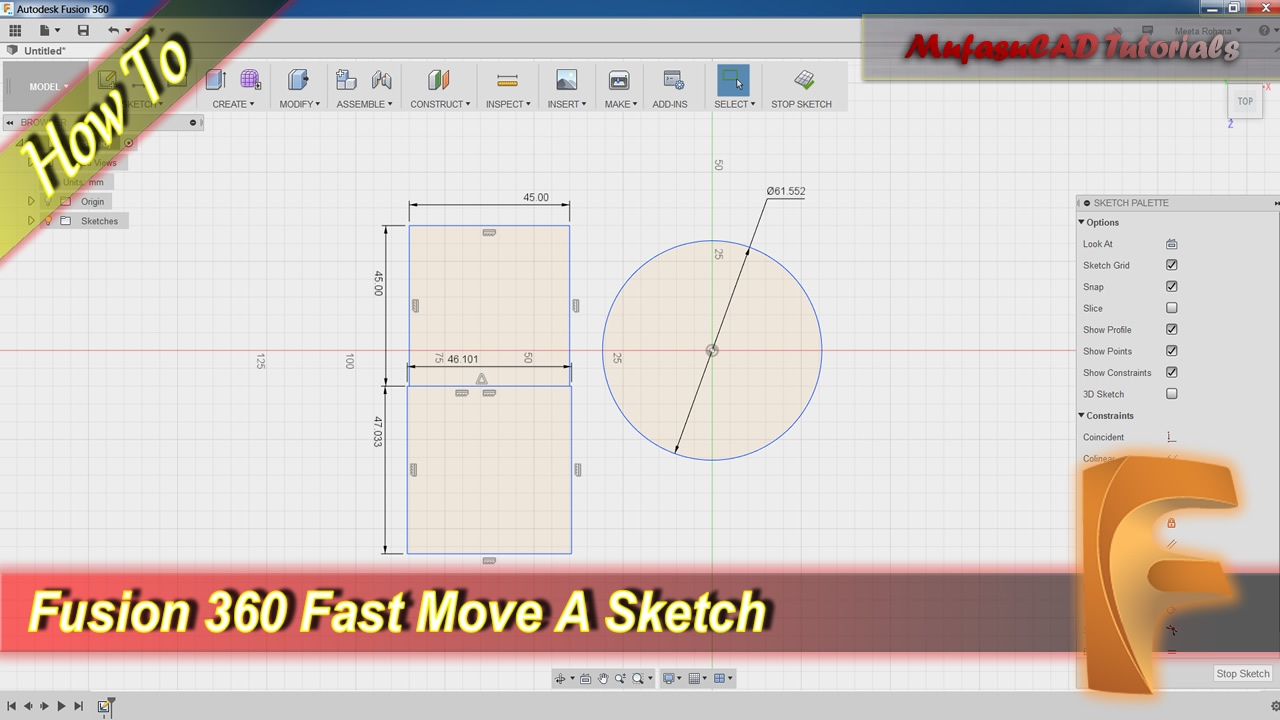Click the Look At icon in Sketch Palette

tap(1171, 244)
